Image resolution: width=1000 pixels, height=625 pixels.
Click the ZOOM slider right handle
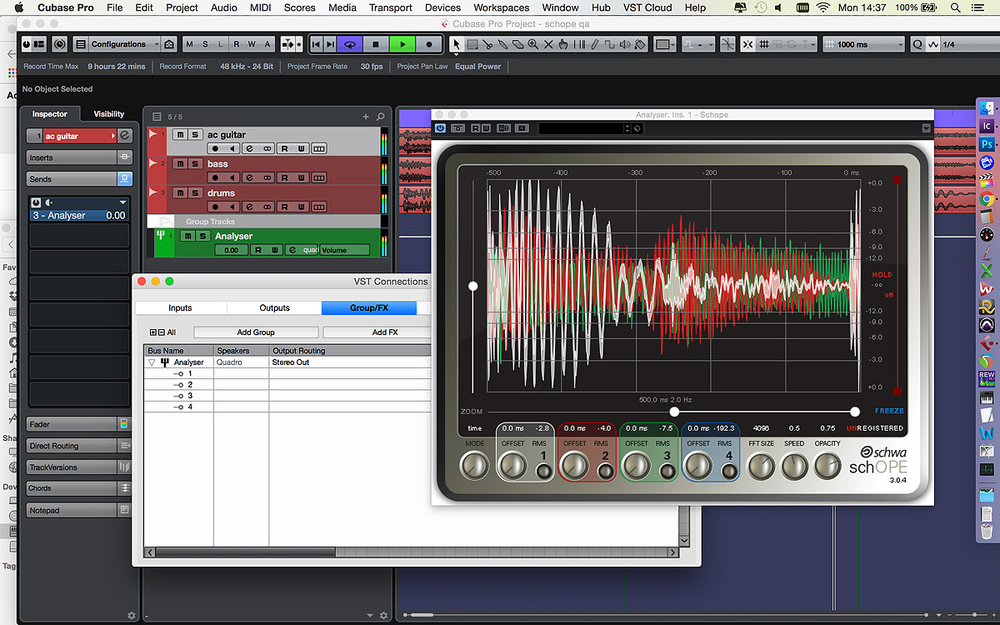(855, 411)
